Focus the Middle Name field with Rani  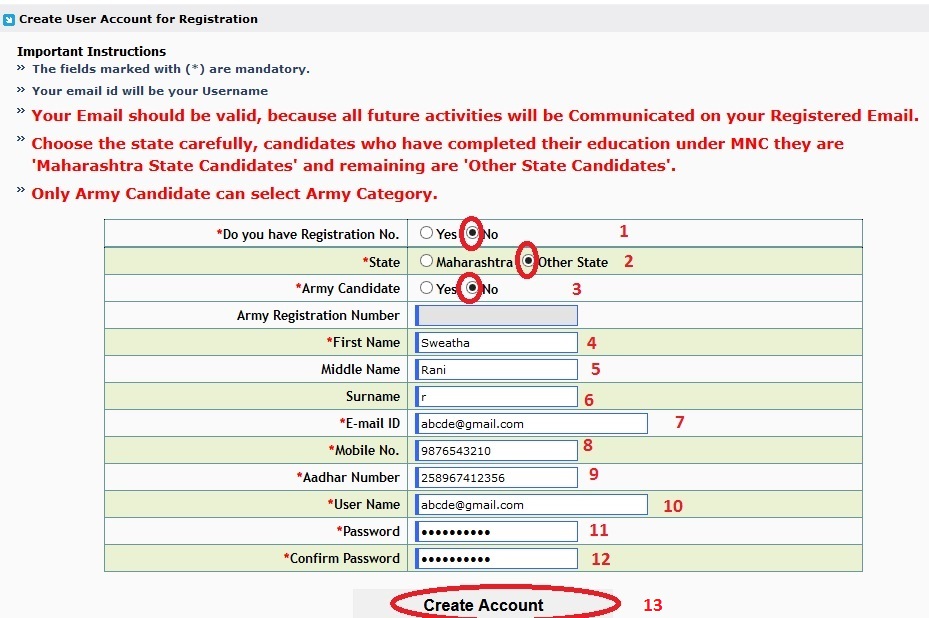[496, 370]
